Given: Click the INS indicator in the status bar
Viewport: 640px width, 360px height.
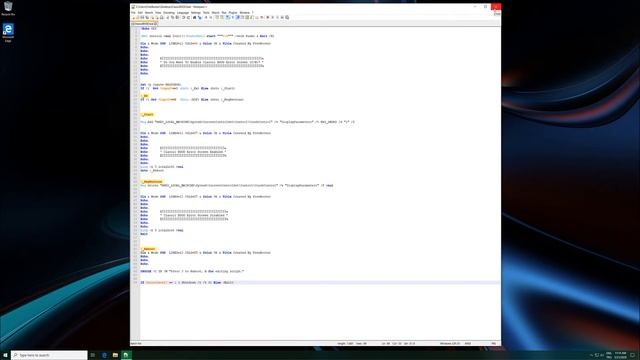Looking at the screenshot, I should coord(493,343).
